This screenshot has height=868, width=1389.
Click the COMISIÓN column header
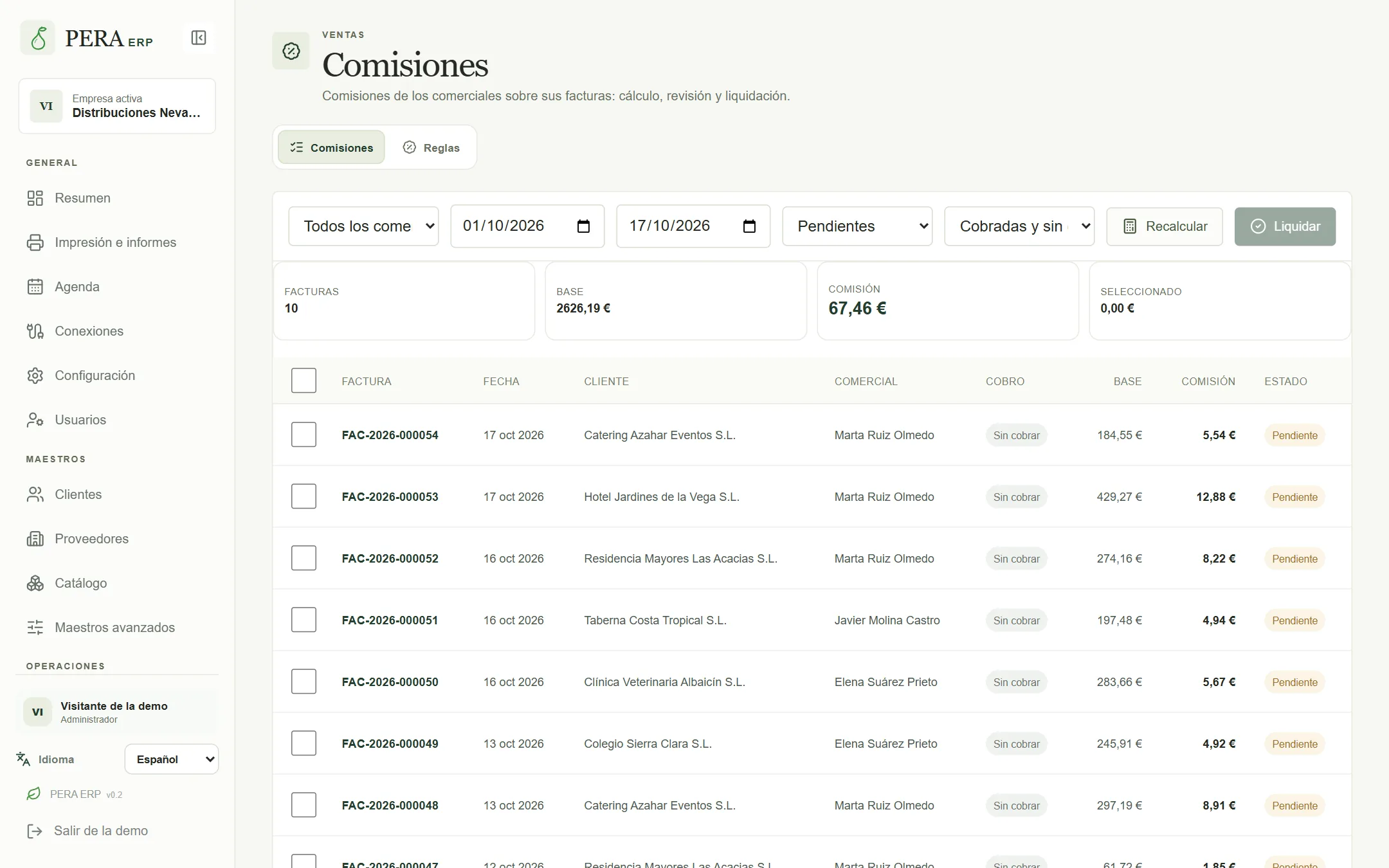coord(1208,381)
